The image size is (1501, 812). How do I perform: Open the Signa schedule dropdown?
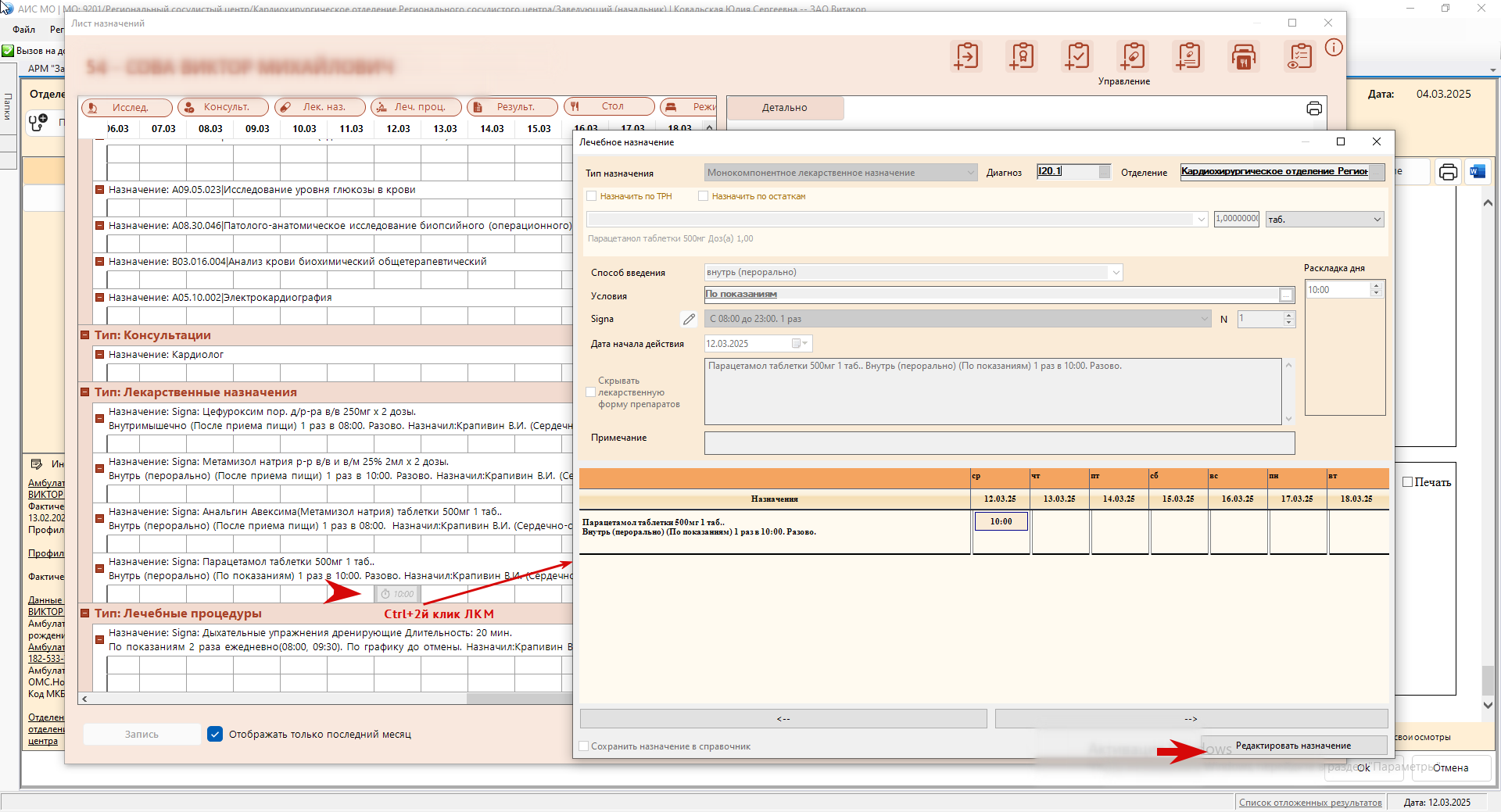click(x=958, y=319)
